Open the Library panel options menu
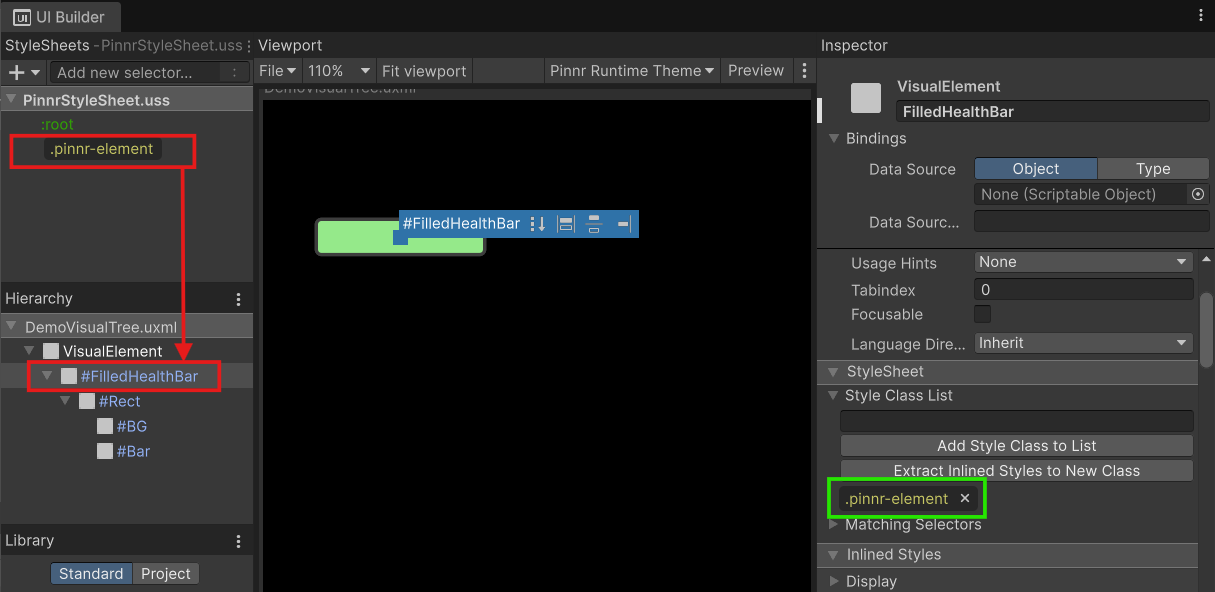 coord(238,541)
